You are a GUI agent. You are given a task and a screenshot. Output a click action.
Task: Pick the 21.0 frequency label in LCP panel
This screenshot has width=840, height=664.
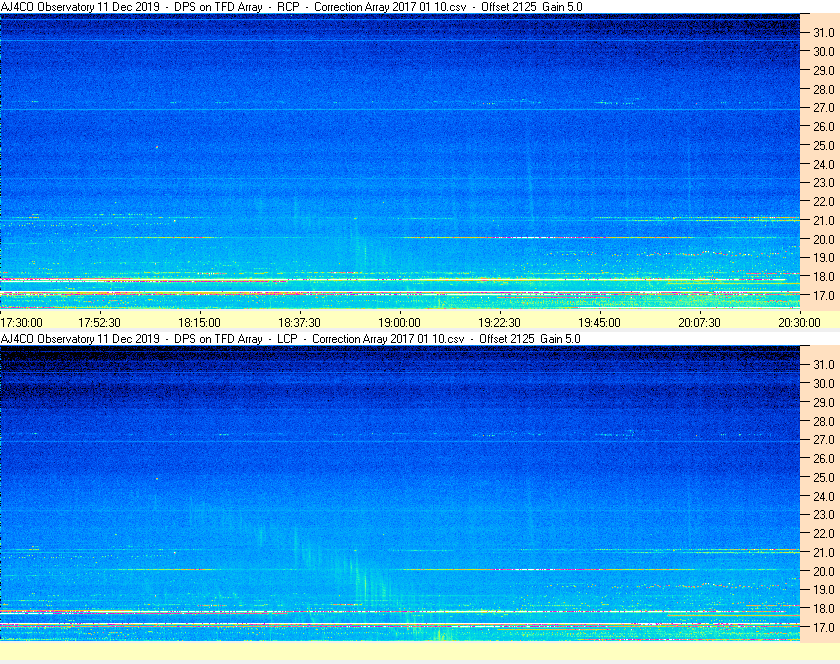point(824,552)
